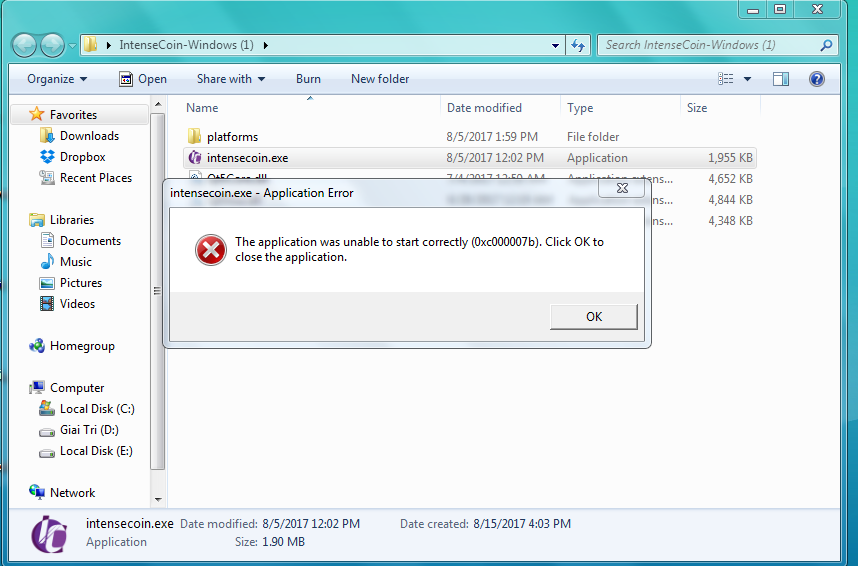Open Downloads in Favorites
Viewport: 858px width, 566px height.
[89, 136]
